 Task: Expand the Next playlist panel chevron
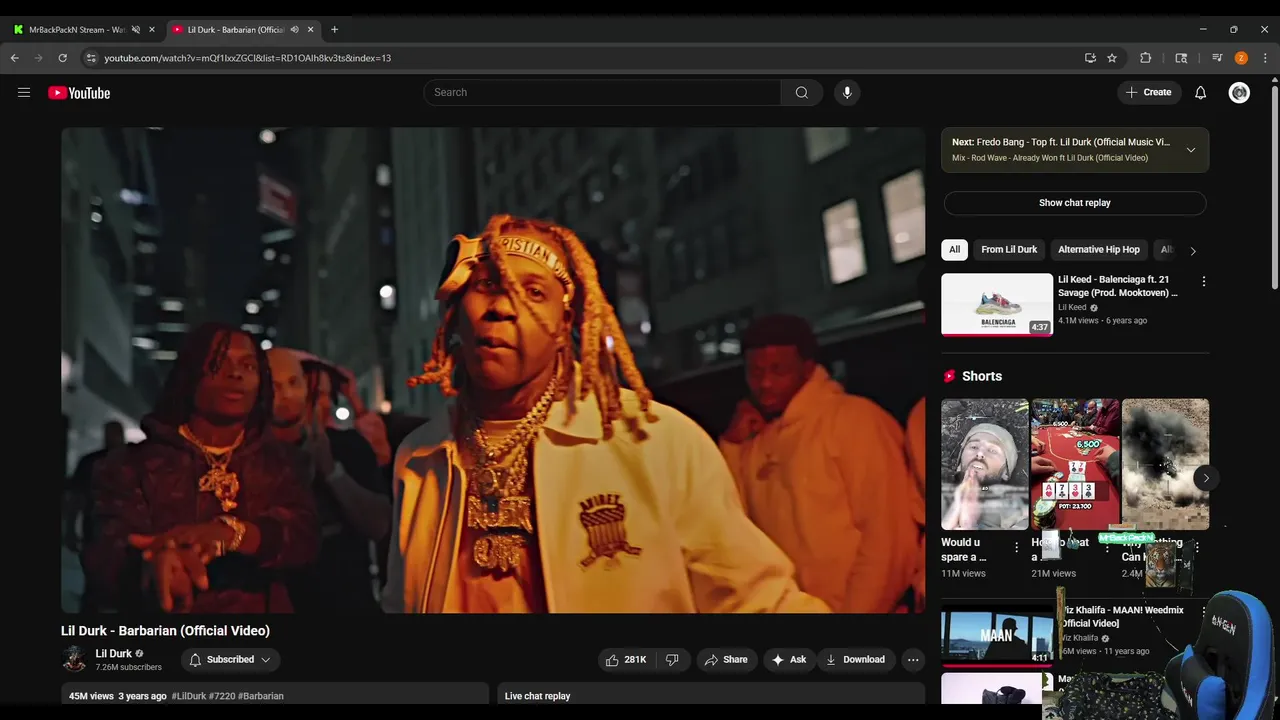point(1191,150)
